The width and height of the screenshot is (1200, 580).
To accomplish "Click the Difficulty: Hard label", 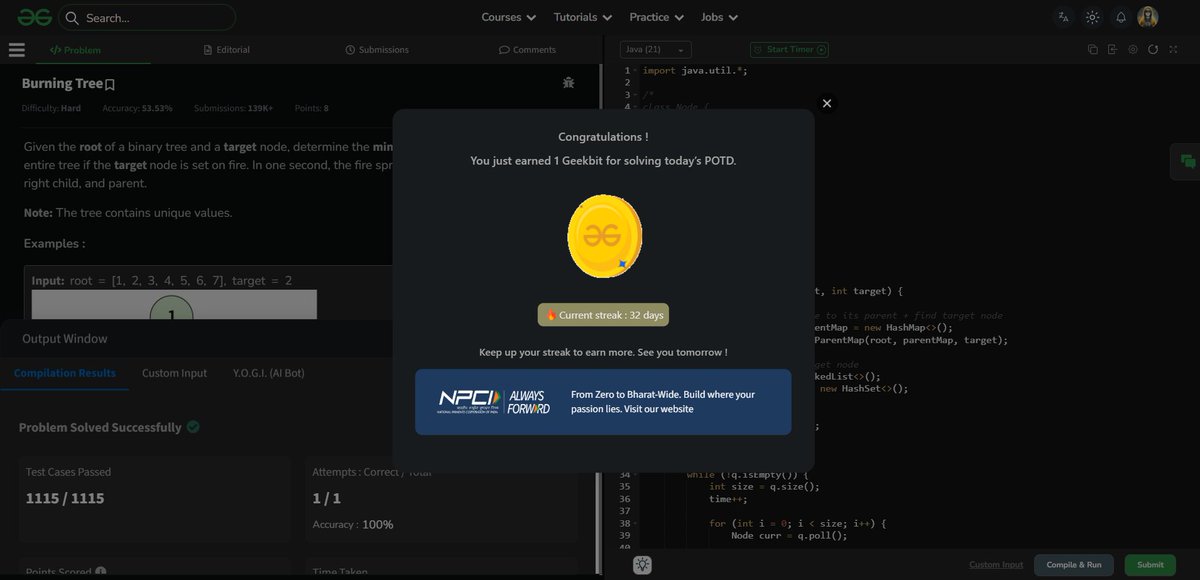I will pos(51,108).
